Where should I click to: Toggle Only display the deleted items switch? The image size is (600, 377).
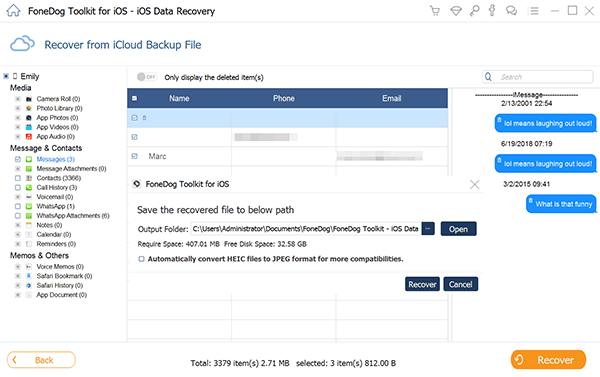click(147, 77)
